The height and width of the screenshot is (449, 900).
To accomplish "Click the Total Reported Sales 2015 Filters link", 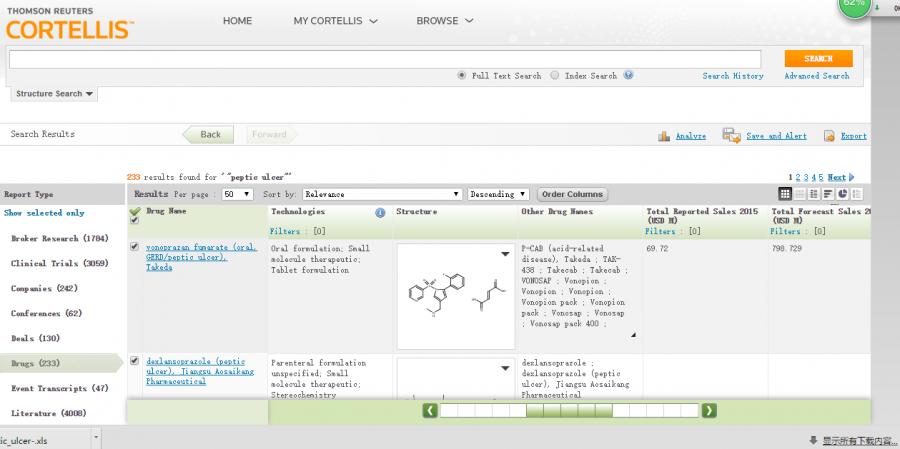I will pos(660,231).
